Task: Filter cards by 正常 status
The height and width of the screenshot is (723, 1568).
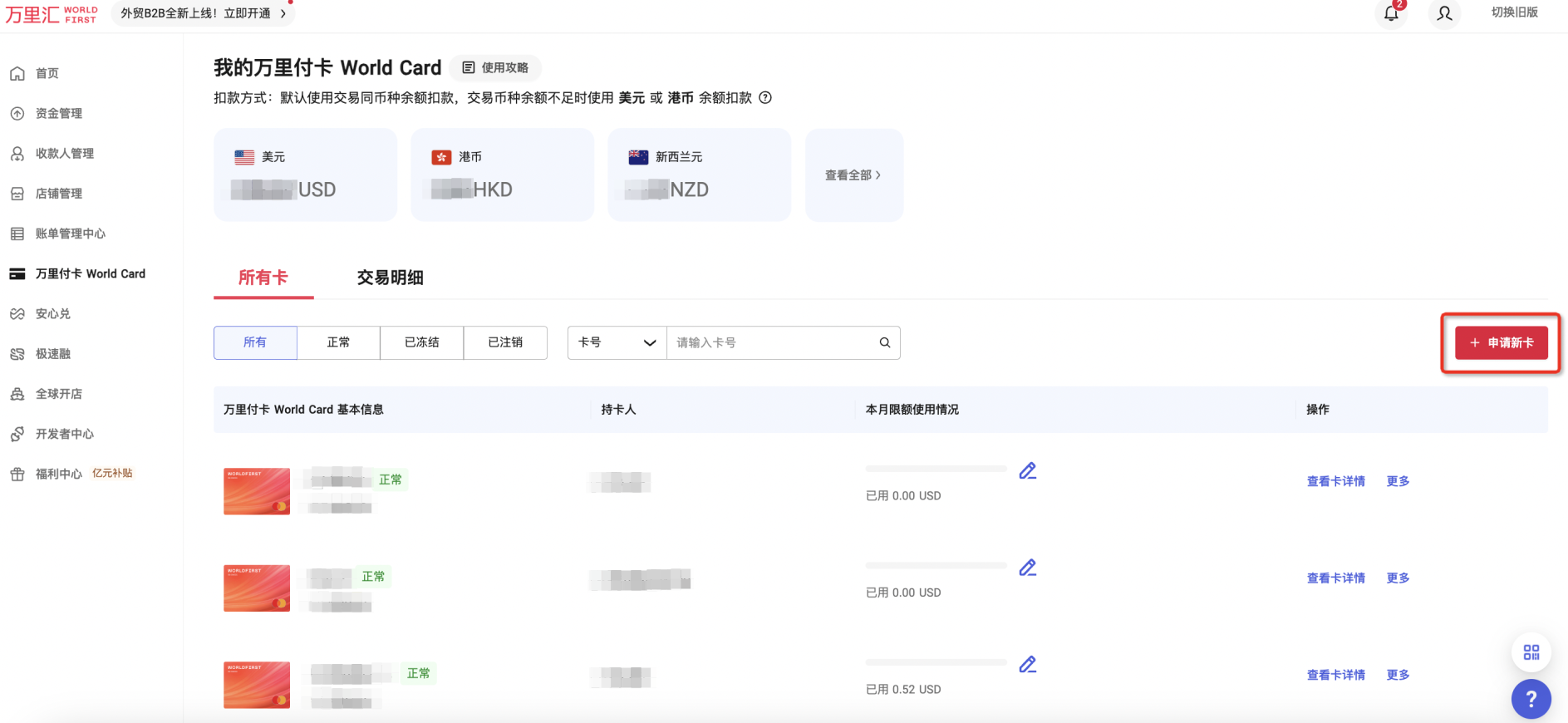Action: click(x=338, y=342)
